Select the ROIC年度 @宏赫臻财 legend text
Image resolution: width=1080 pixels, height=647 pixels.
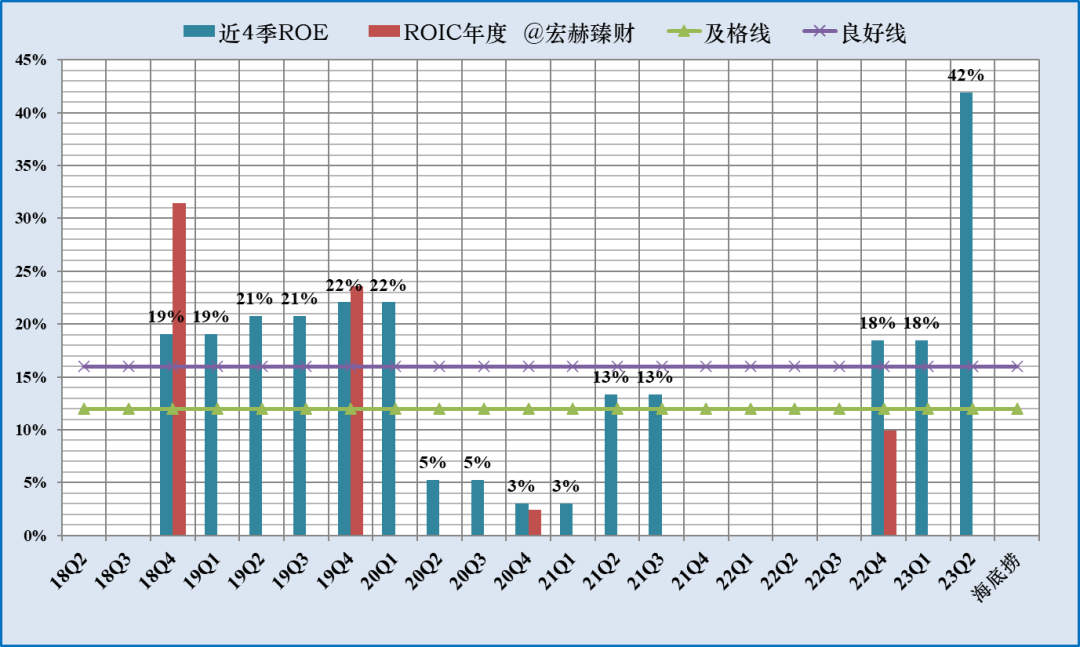[x=519, y=32]
